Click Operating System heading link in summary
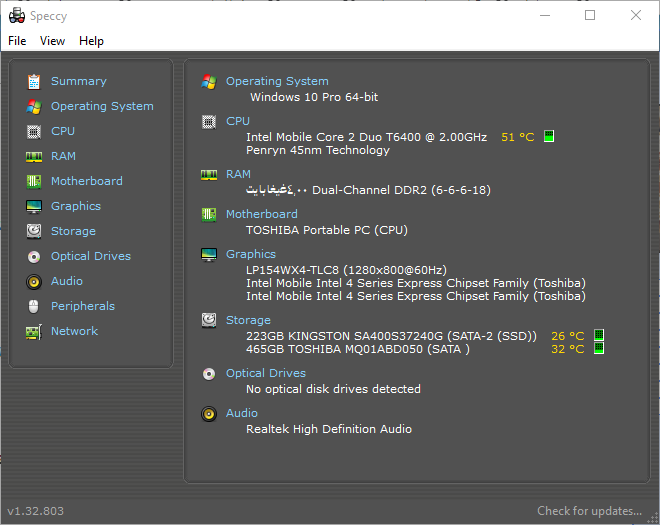This screenshot has width=660, height=525. tap(277, 81)
